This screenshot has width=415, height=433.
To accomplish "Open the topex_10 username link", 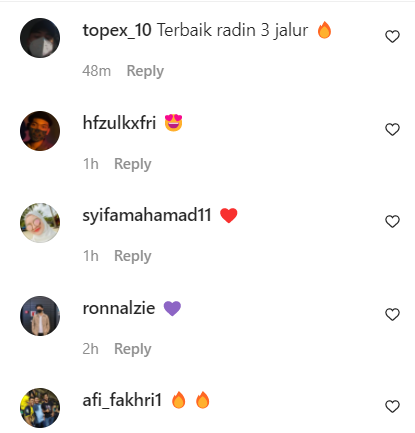I will (x=117, y=31).
